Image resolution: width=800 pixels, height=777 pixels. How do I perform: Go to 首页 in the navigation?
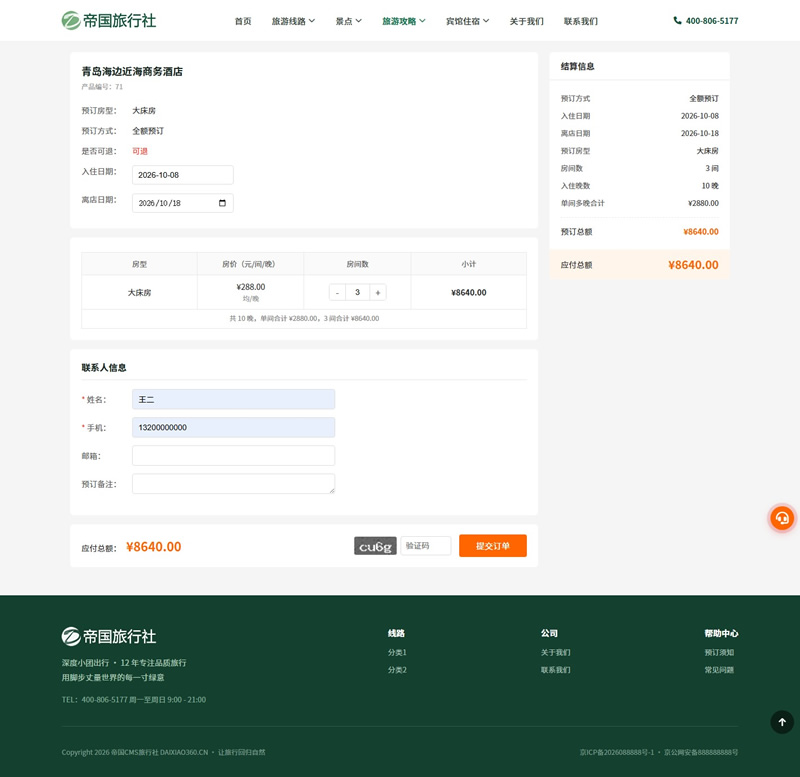pyautogui.click(x=243, y=21)
